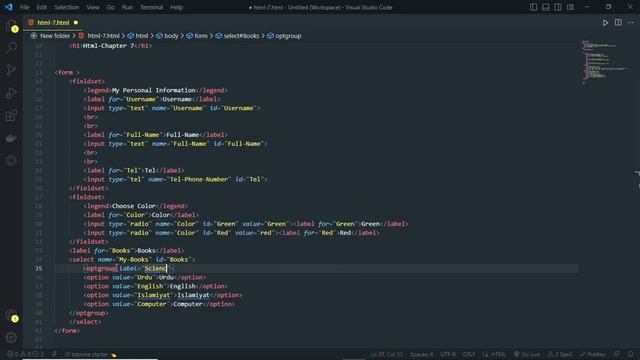Toggle the Secondary Side Bar layout icon
The width and height of the screenshot is (640, 360).
click(558, 7)
